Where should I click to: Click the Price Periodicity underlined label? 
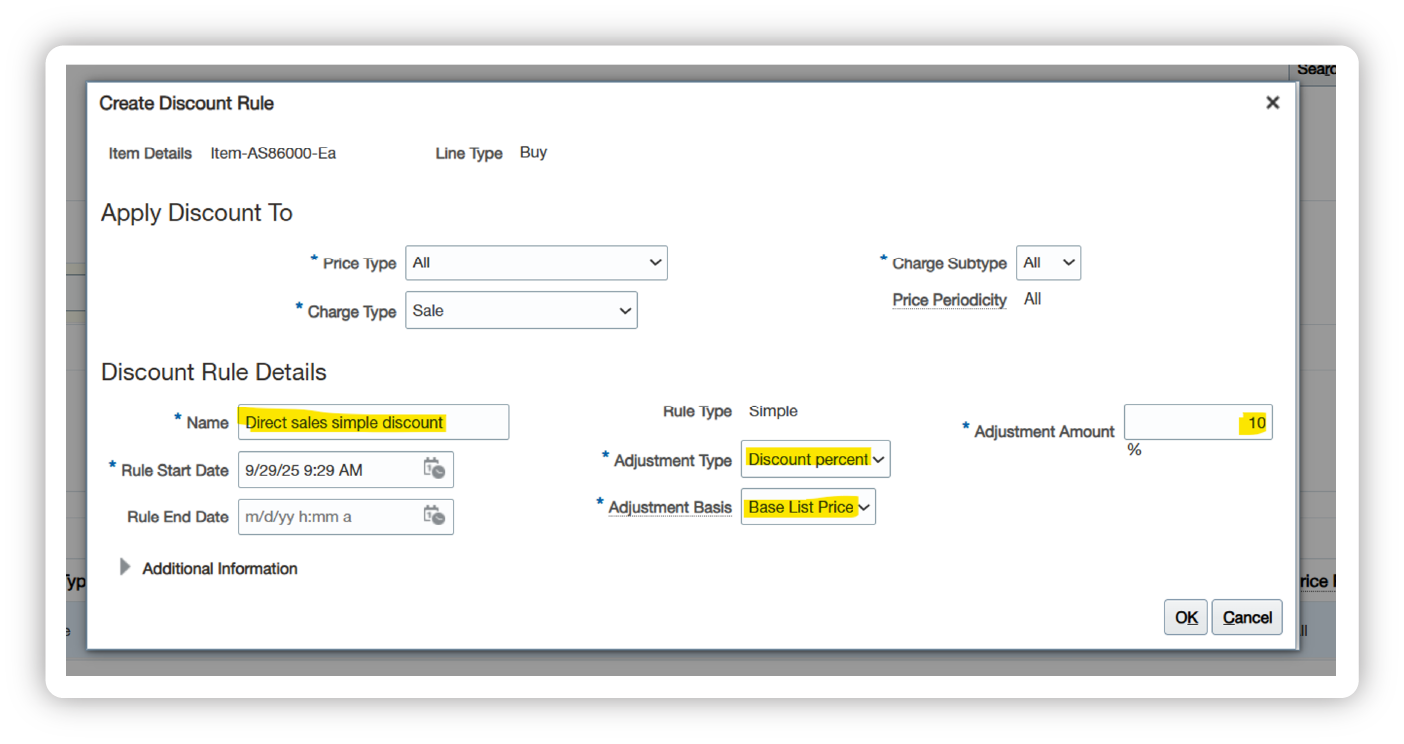click(x=949, y=300)
